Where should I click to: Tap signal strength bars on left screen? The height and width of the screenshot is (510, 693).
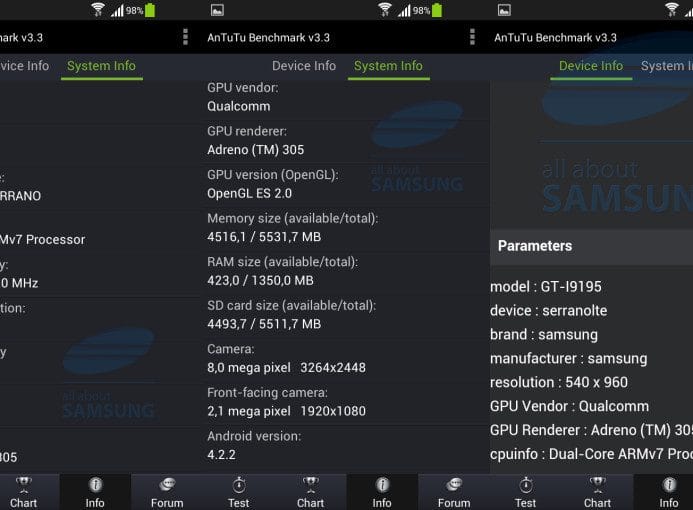117,10
